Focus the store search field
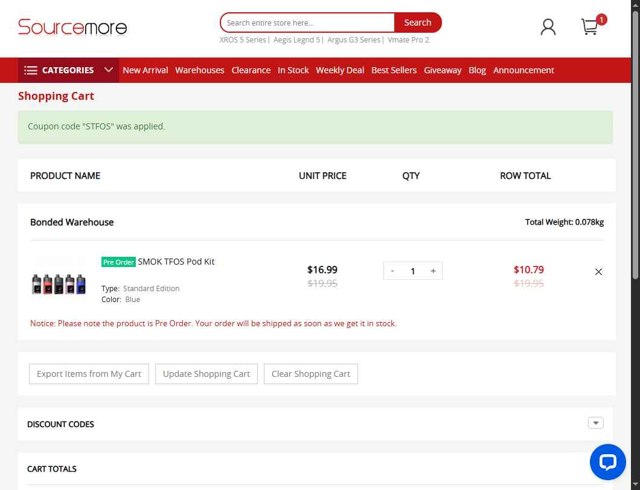 pyautogui.click(x=307, y=22)
